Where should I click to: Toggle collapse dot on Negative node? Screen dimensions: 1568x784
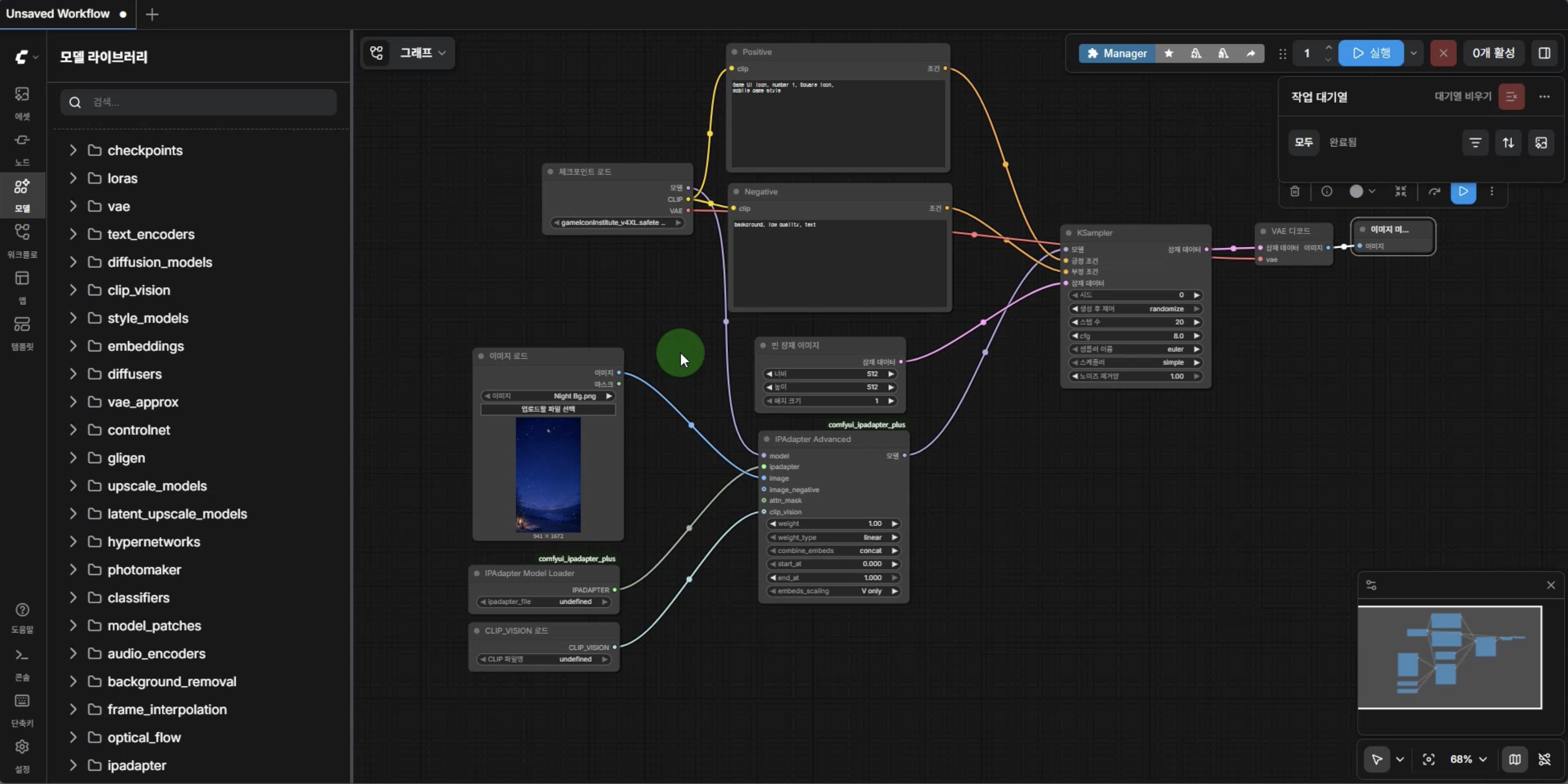point(736,191)
